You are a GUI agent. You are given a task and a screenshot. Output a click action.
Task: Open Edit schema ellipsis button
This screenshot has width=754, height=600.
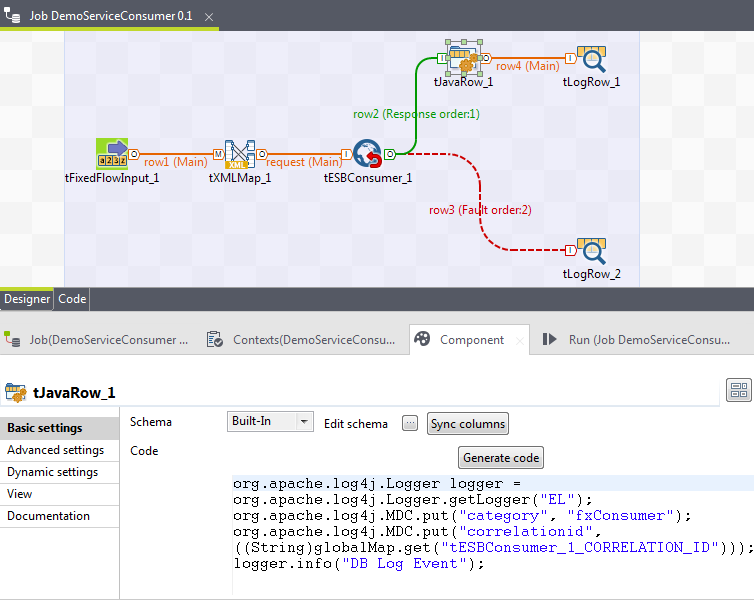[410, 423]
